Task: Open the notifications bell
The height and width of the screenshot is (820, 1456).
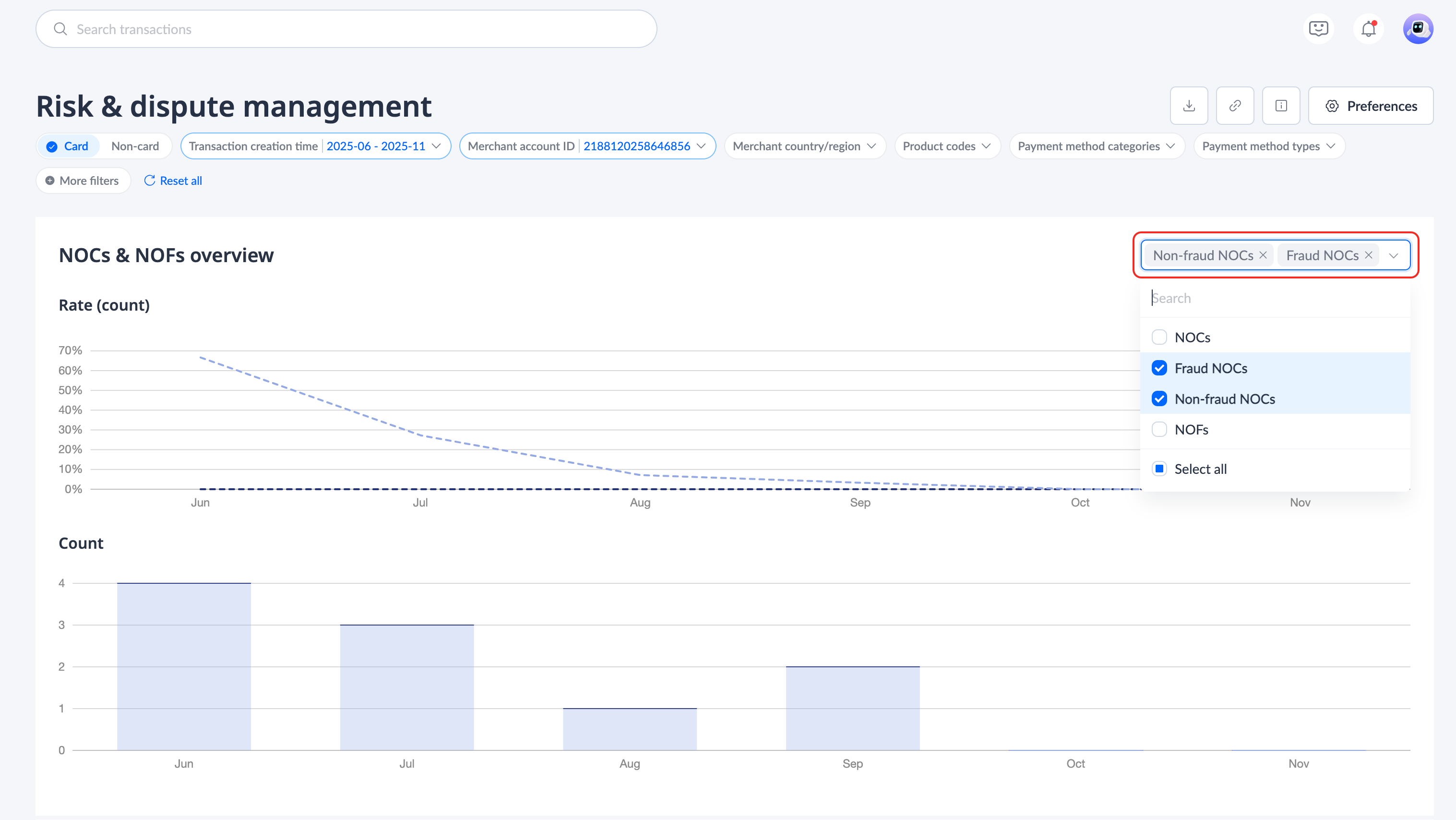Action: click(x=1368, y=29)
